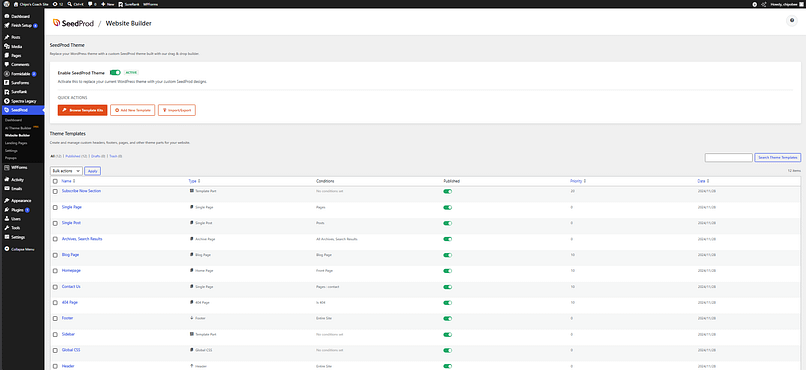
Task: Click the Import/Export button
Action: [177, 110]
